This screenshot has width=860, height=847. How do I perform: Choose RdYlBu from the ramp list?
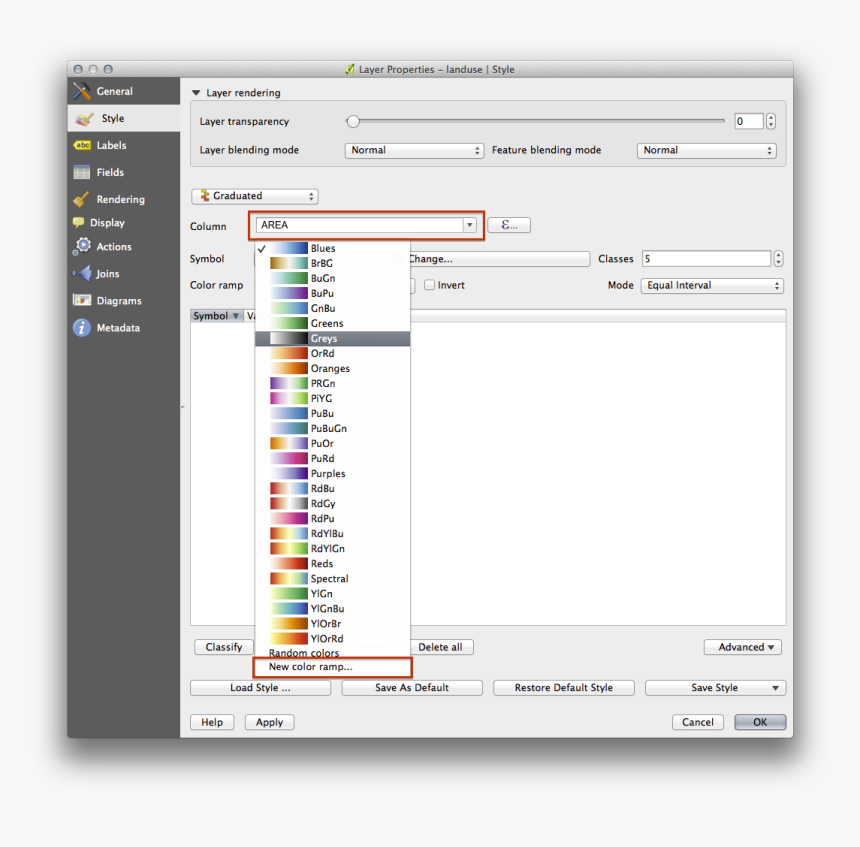coord(332,533)
